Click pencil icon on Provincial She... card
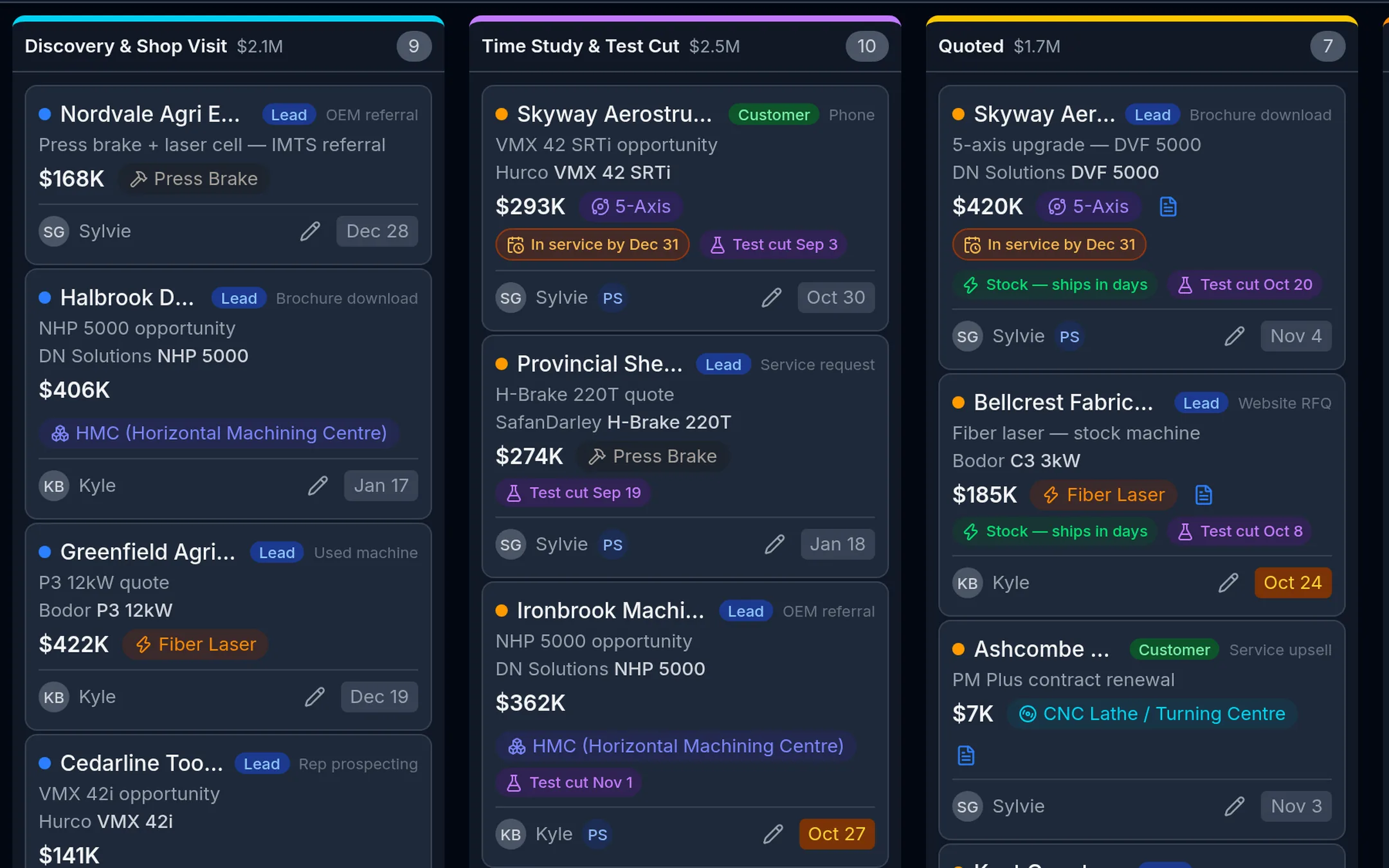The height and width of the screenshot is (868, 1389). (775, 544)
